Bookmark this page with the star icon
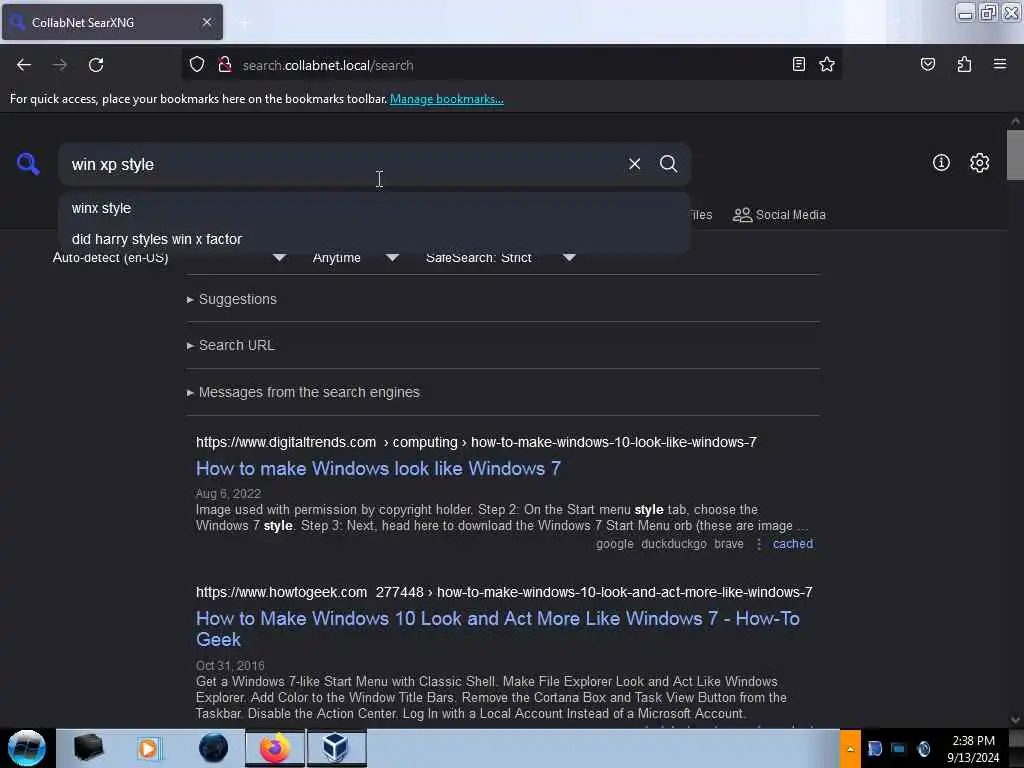This screenshot has height=768, width=1024. (827, 65)
